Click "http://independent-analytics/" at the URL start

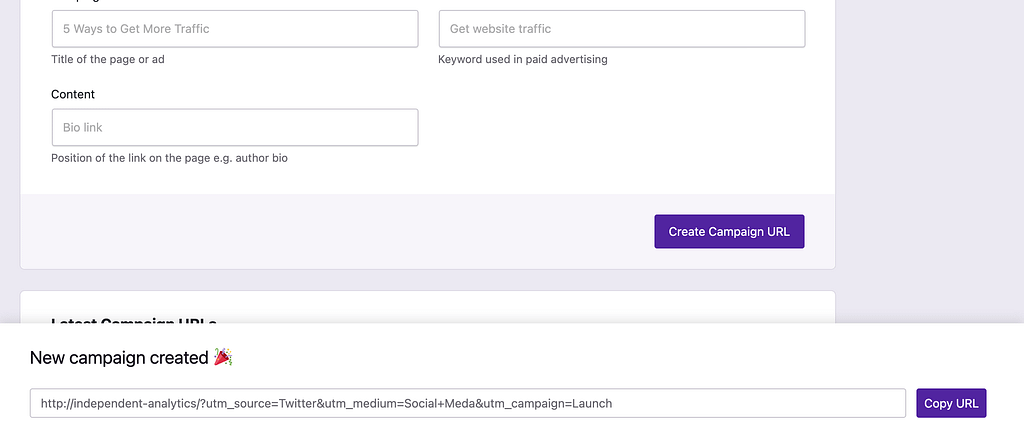[x=119, y=403]
